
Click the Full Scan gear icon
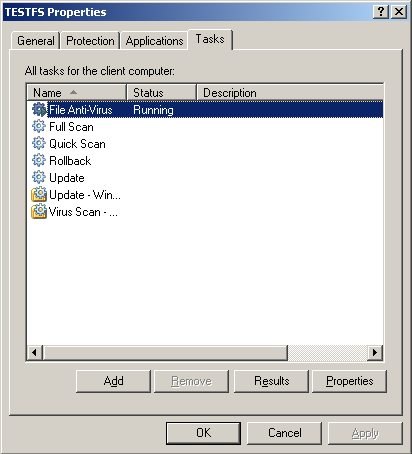click(x=39, y=127)
